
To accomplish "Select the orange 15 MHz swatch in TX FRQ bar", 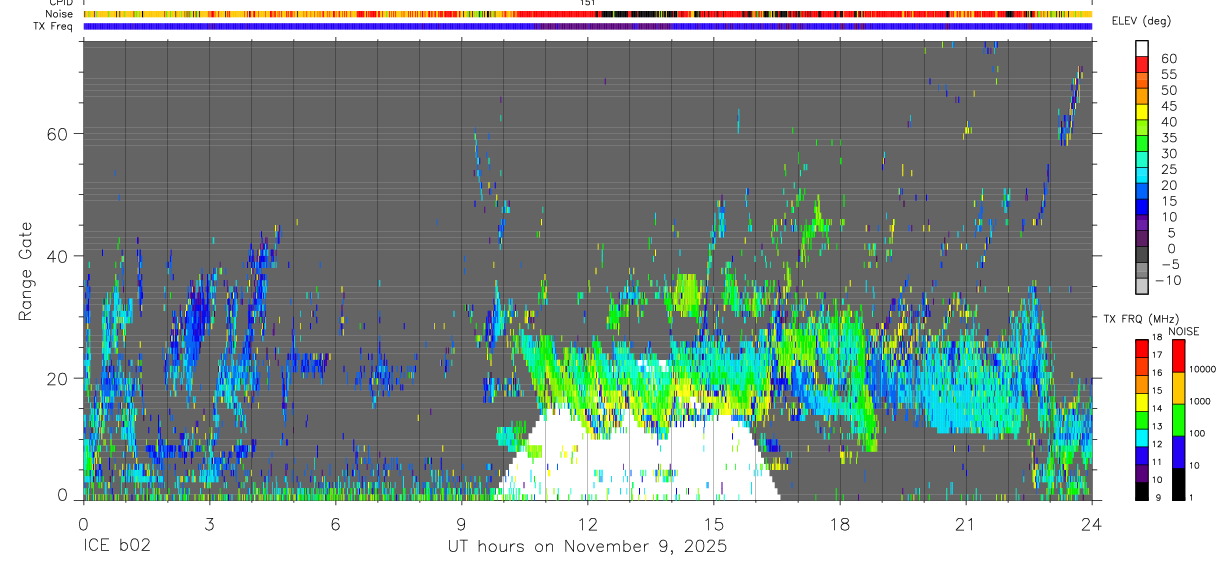I will click(1142, 384).
